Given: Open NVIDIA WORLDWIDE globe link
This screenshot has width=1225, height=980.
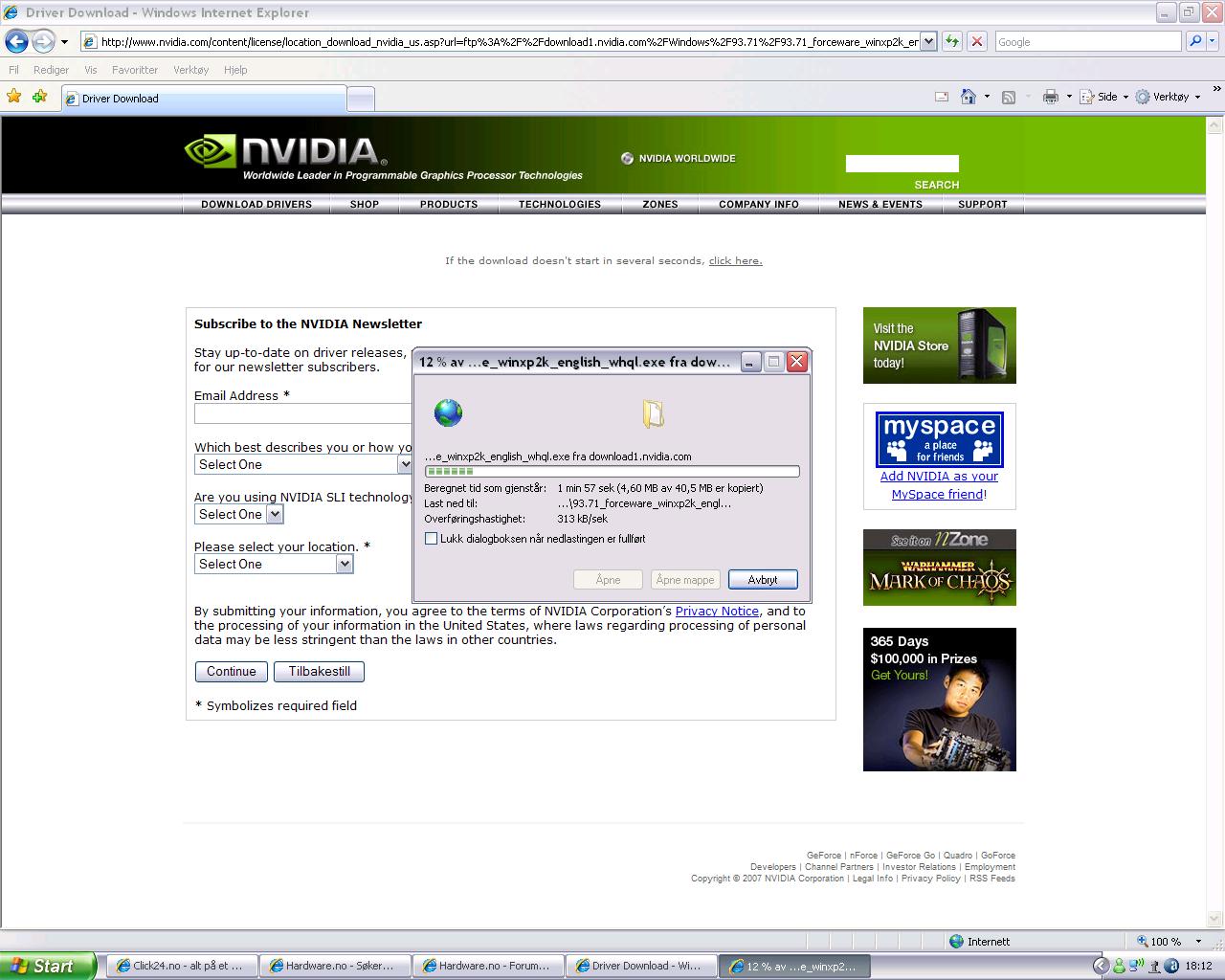Looking at the screenshot, I should (679, 159).
